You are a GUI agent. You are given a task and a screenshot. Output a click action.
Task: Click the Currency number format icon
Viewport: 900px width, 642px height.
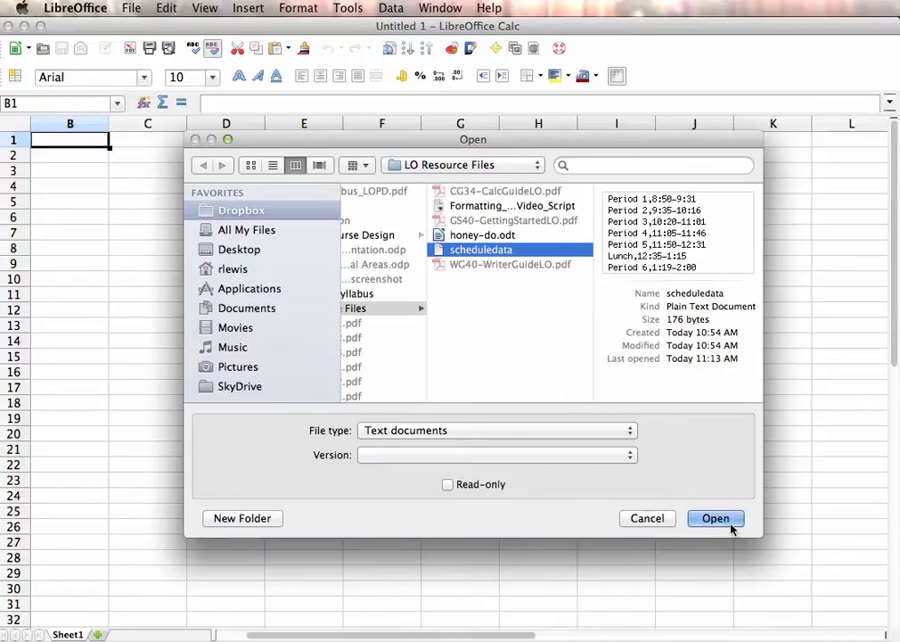pyautogui.click(x=402, y=76)
